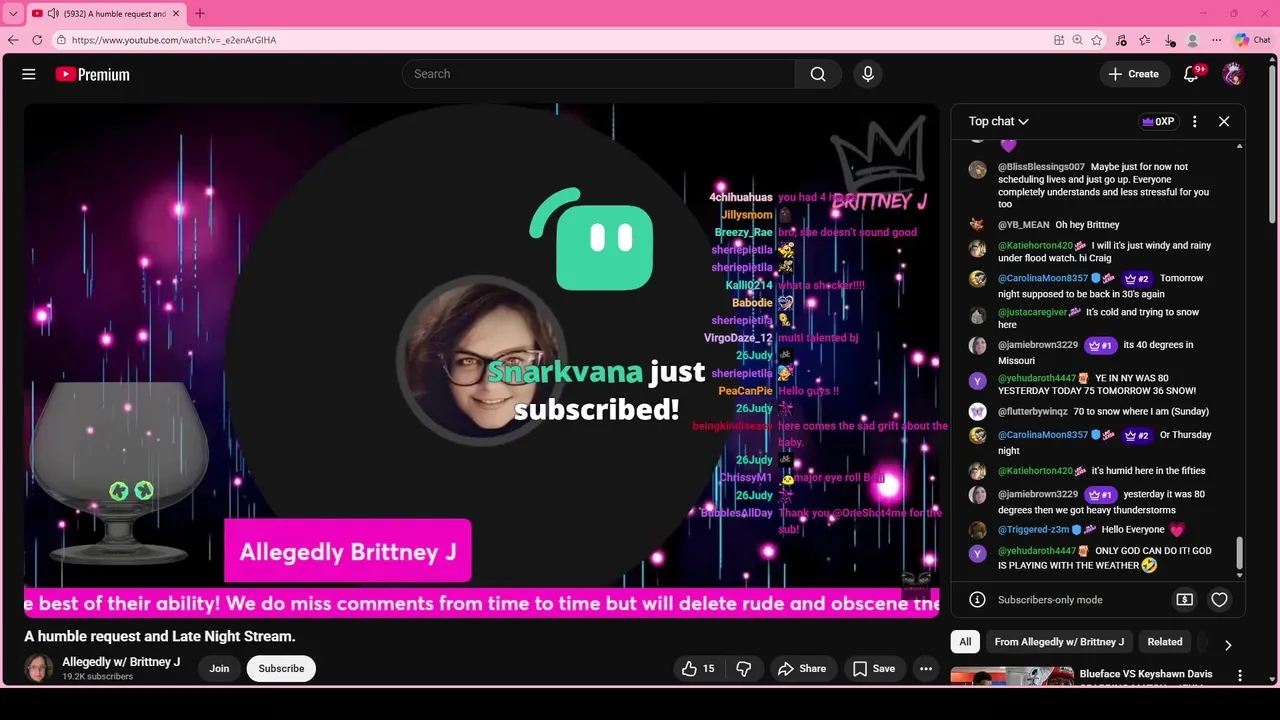Select the All filter chip
This screenshot has width=1280, height=720.
coord(965,642)
